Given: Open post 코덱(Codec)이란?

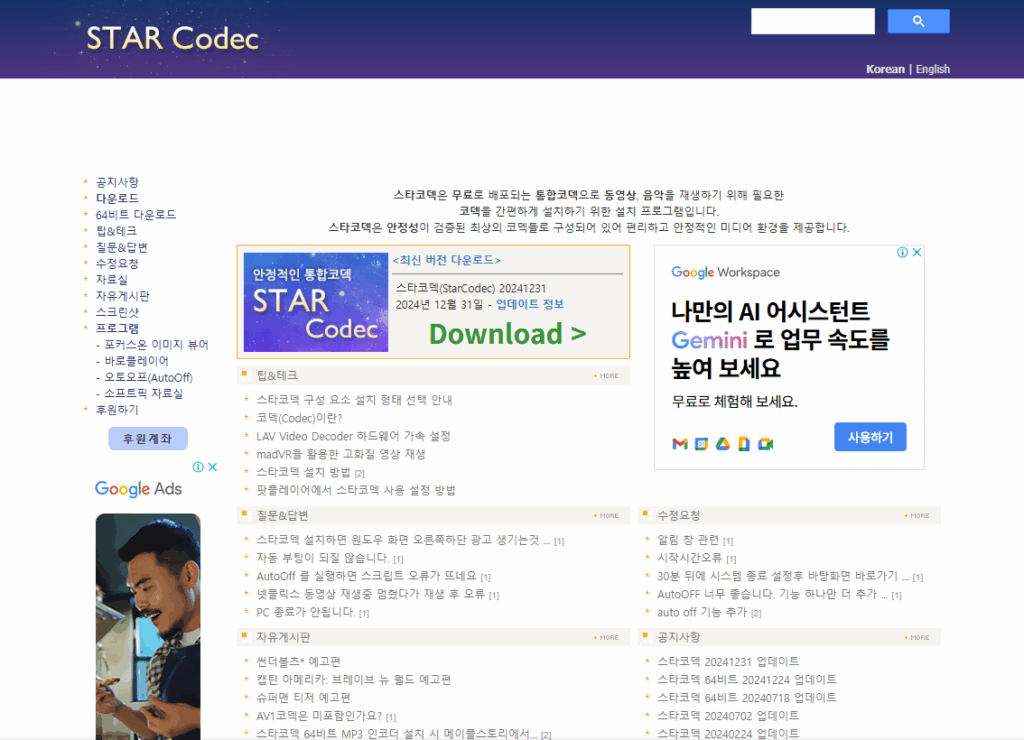Looking at the screenshot, I should tap(299, 418).
